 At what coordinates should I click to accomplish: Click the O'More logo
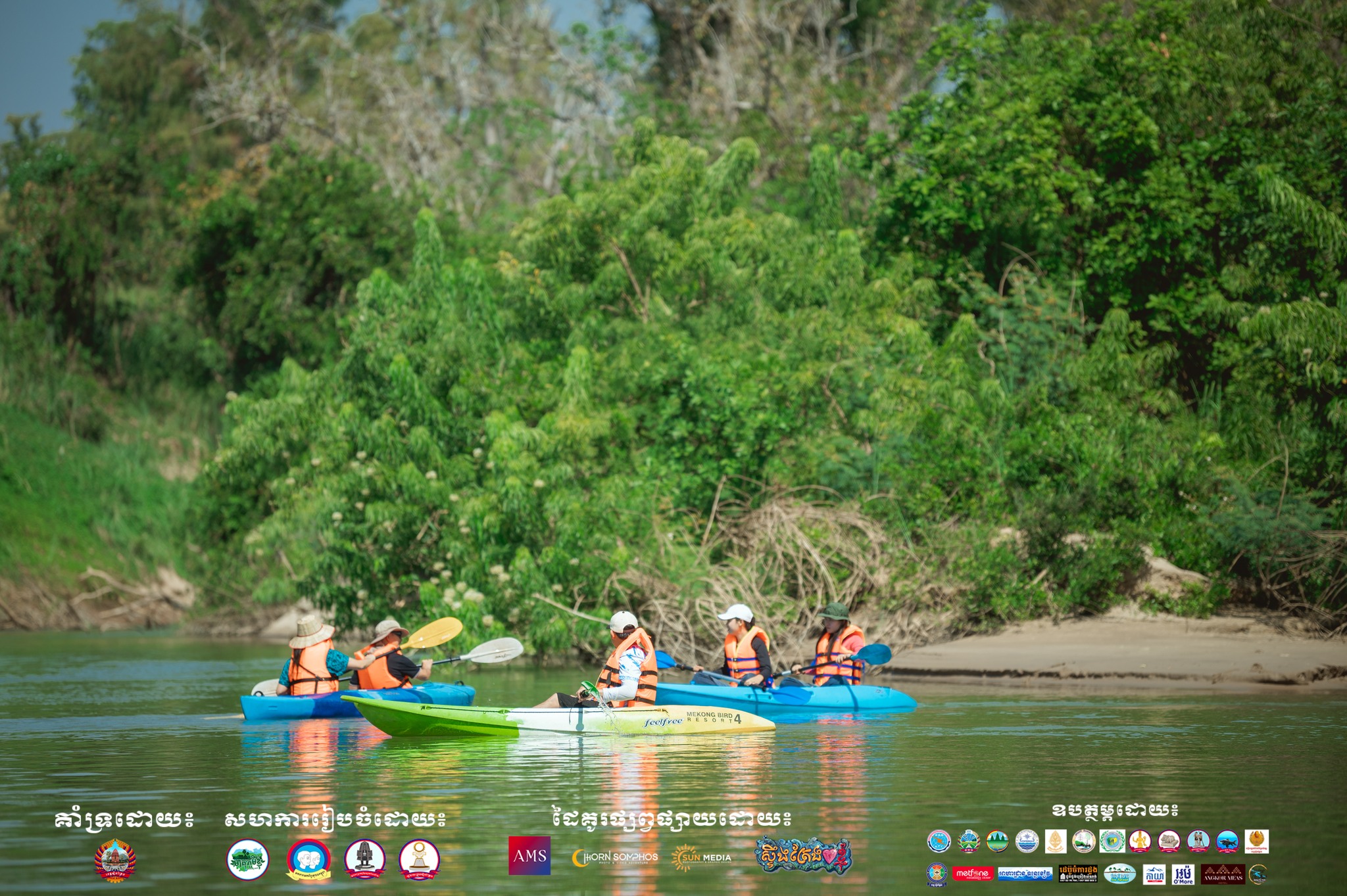[1183, 874]
